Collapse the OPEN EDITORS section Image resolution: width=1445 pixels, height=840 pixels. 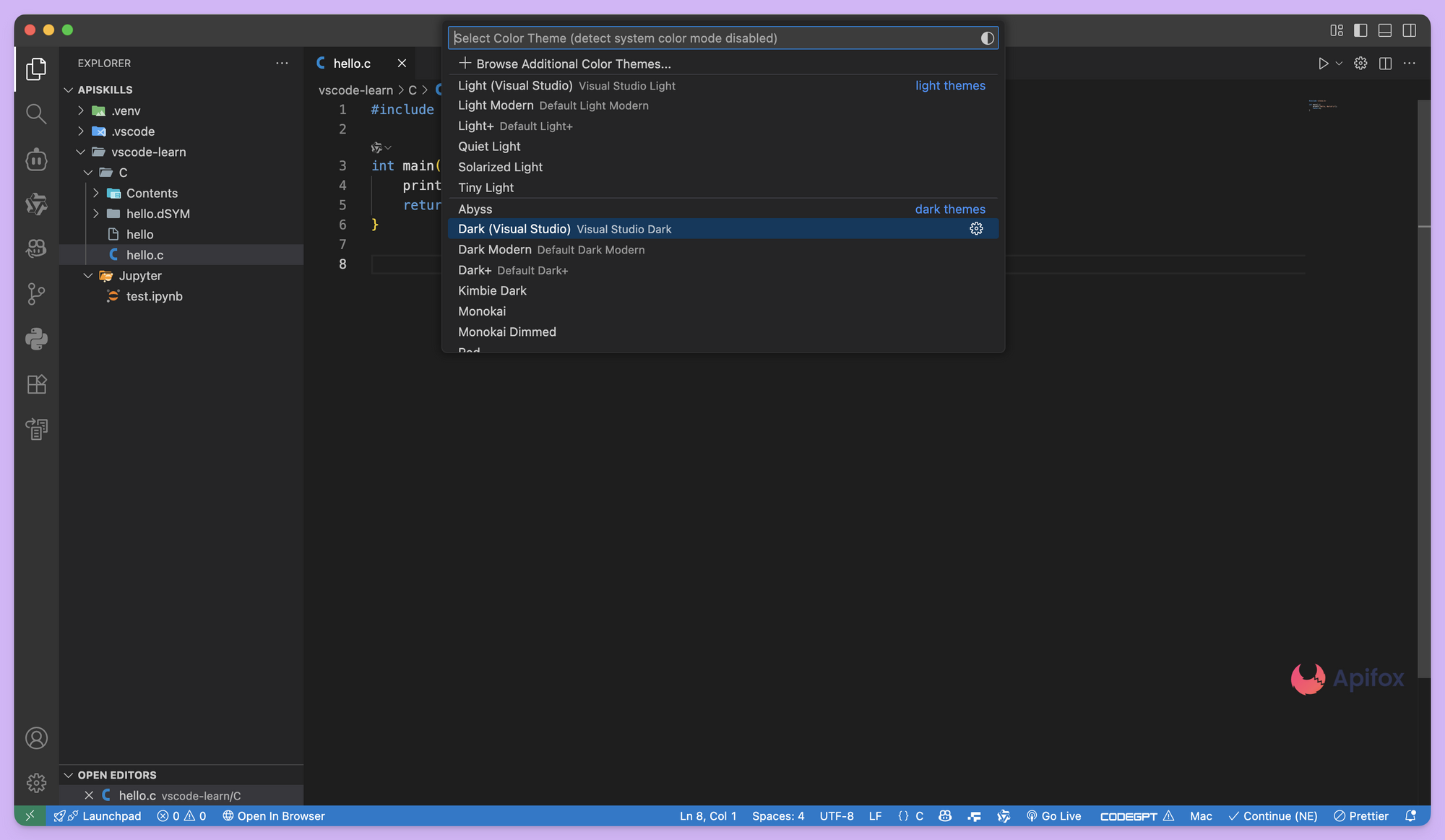pyautogui.click(x=68, y=774)
